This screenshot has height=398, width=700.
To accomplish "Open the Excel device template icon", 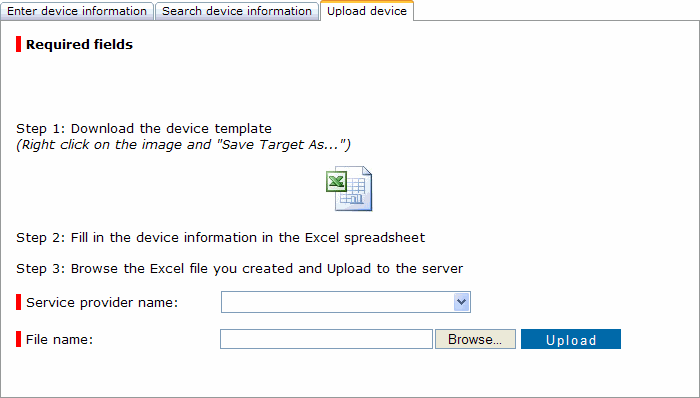I will [x=349, y=188].
